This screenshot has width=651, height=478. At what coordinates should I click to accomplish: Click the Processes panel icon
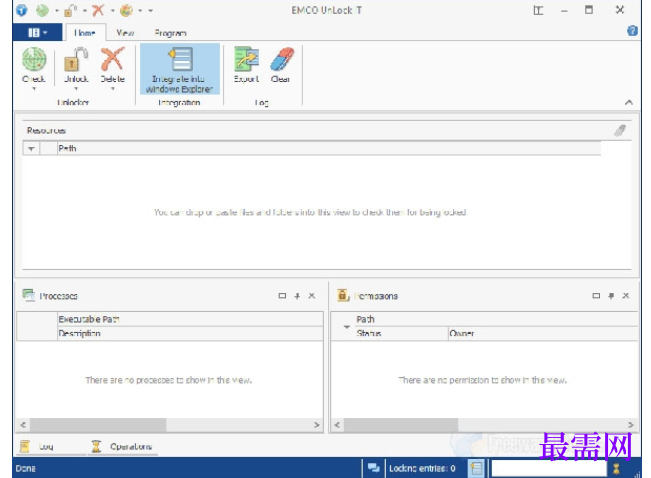pyautogui.click(x=28, y=295)
